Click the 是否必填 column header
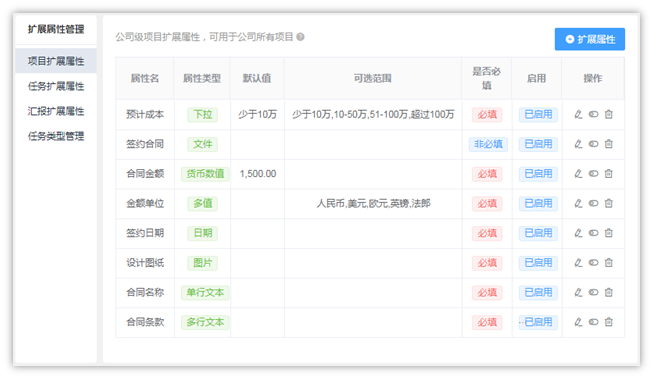The width and height of the screenshot is (653, 379). click(x=486, y=78)
